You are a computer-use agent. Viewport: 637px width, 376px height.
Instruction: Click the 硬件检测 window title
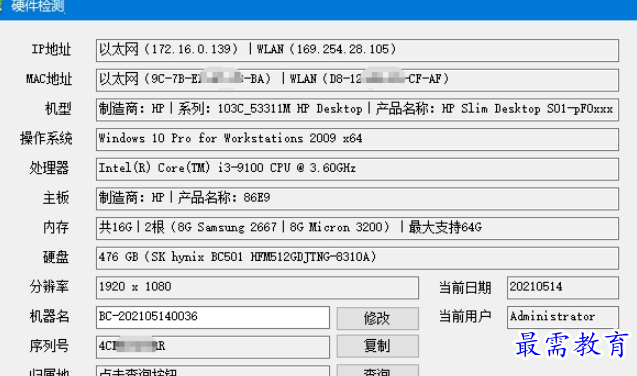[37, 6]
